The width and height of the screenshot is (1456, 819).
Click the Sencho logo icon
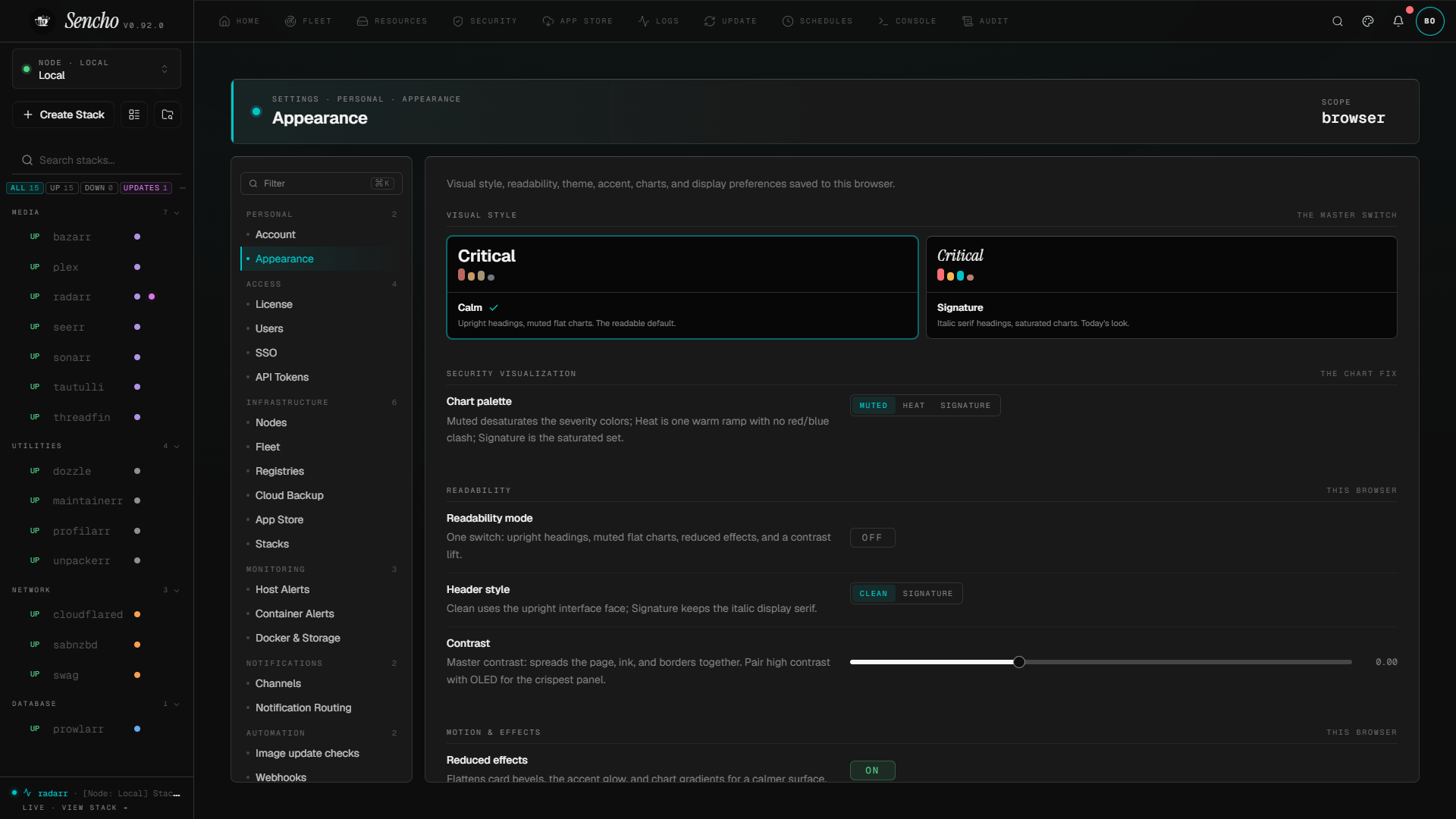click(x=42, y=21)
